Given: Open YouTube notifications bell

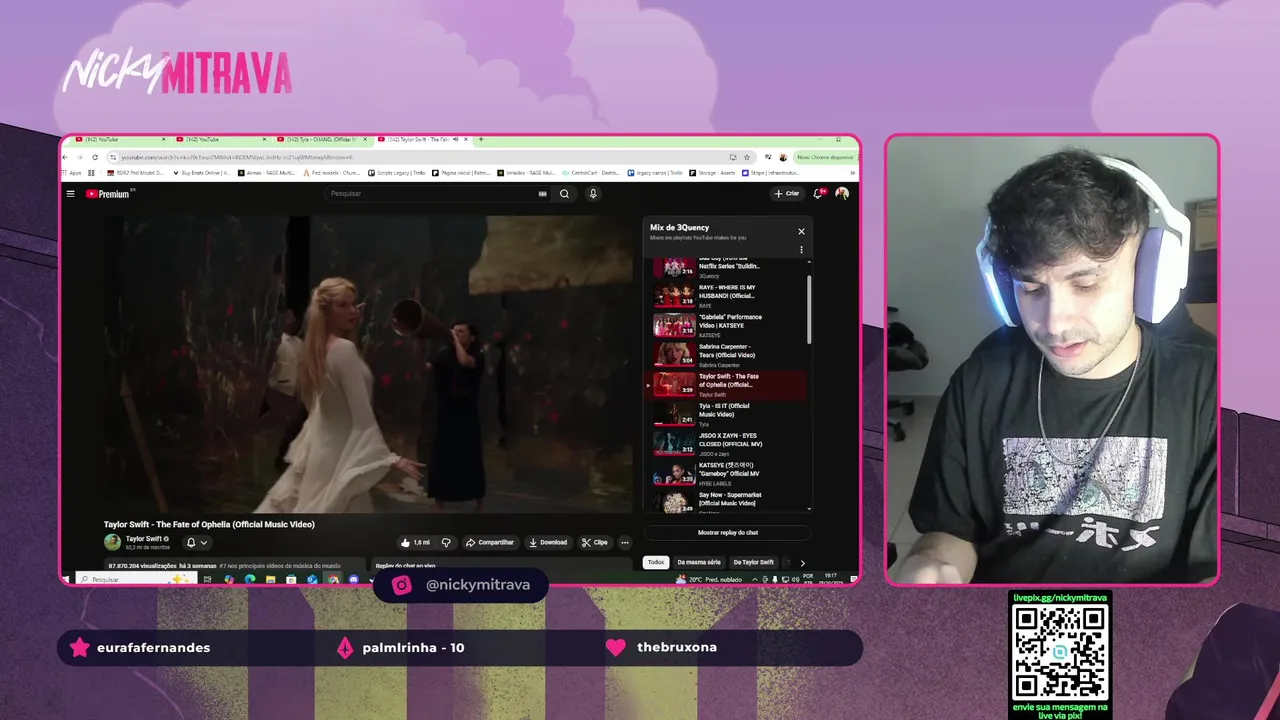Looking at the screenshot, I should click(x=818, y=194).
